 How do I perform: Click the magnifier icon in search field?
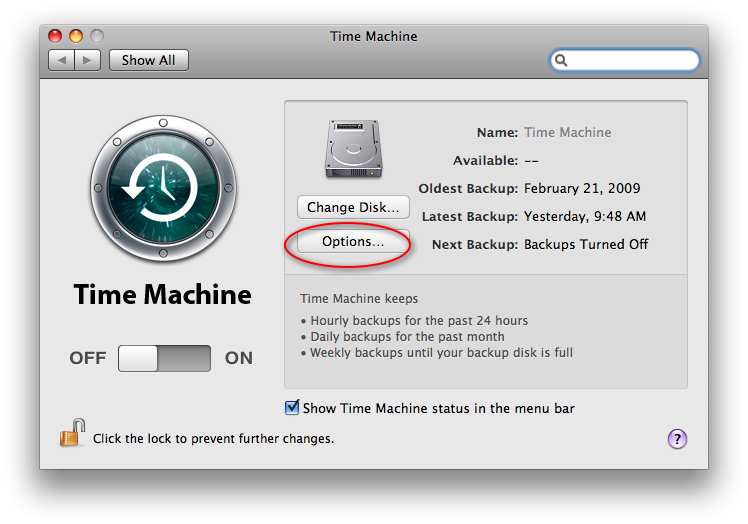[561, 60]
